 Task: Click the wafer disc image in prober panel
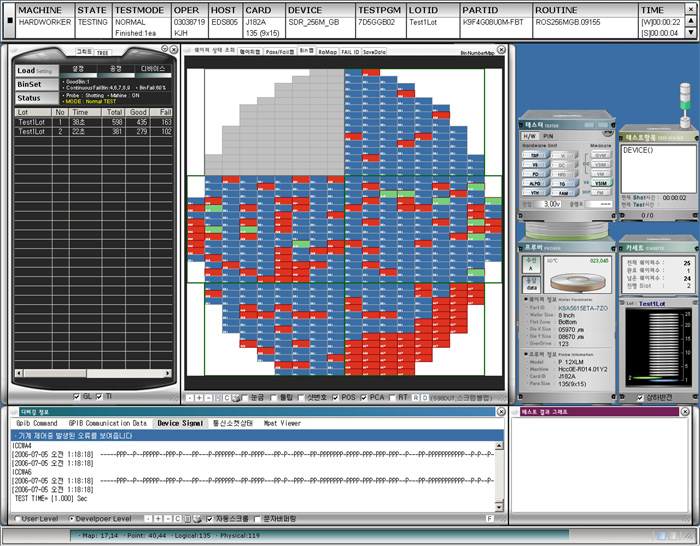[x=577, y=282]
